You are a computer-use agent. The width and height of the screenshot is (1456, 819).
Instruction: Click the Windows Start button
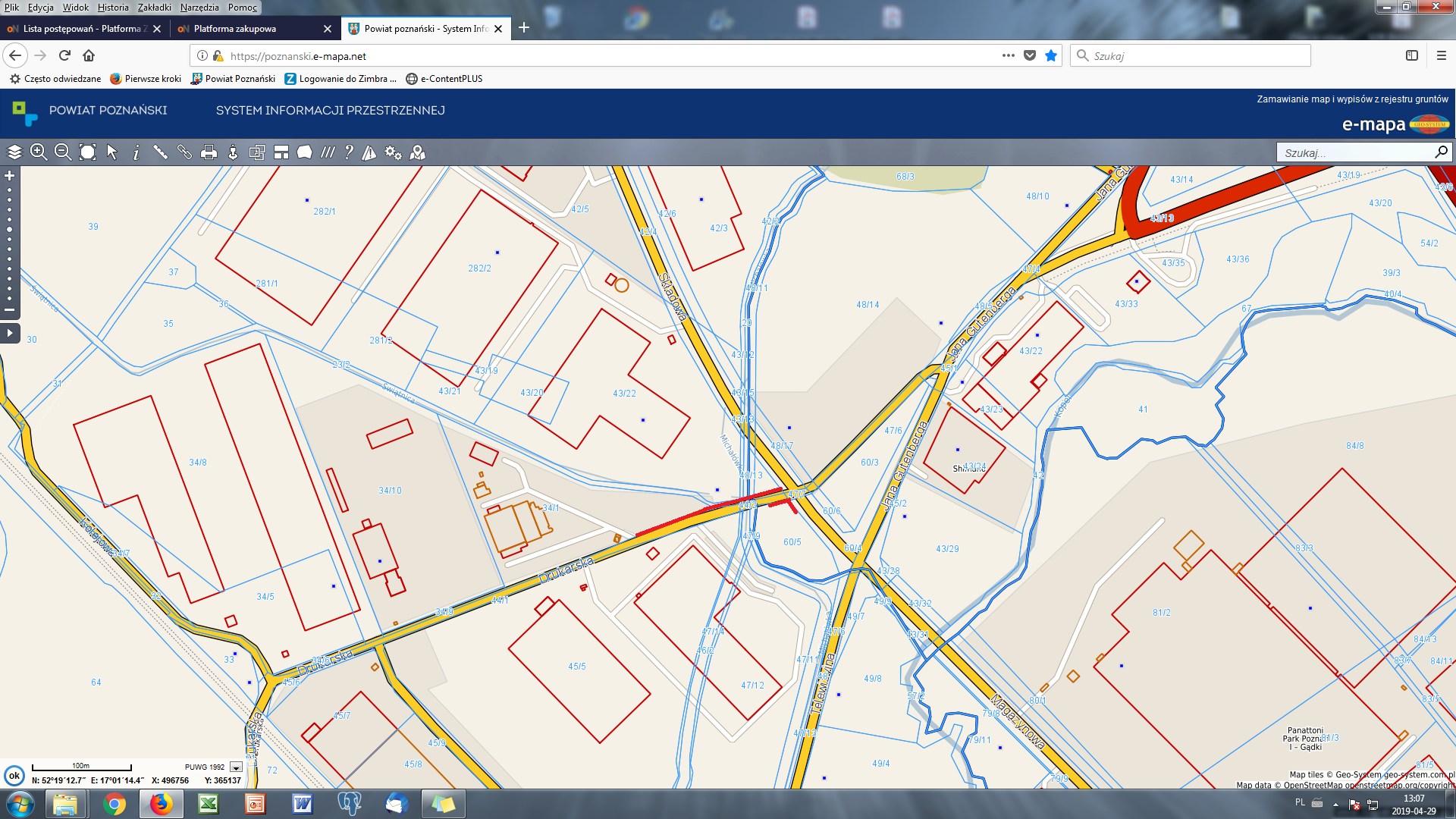click(20, 804)
